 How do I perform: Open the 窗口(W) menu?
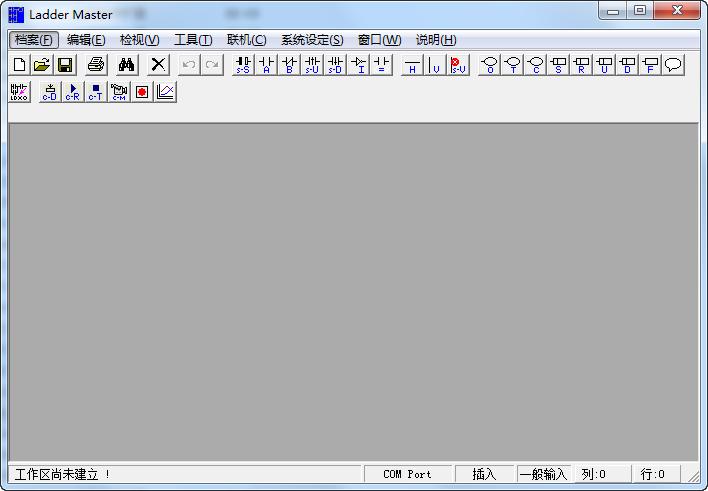(x=379, y=40)
